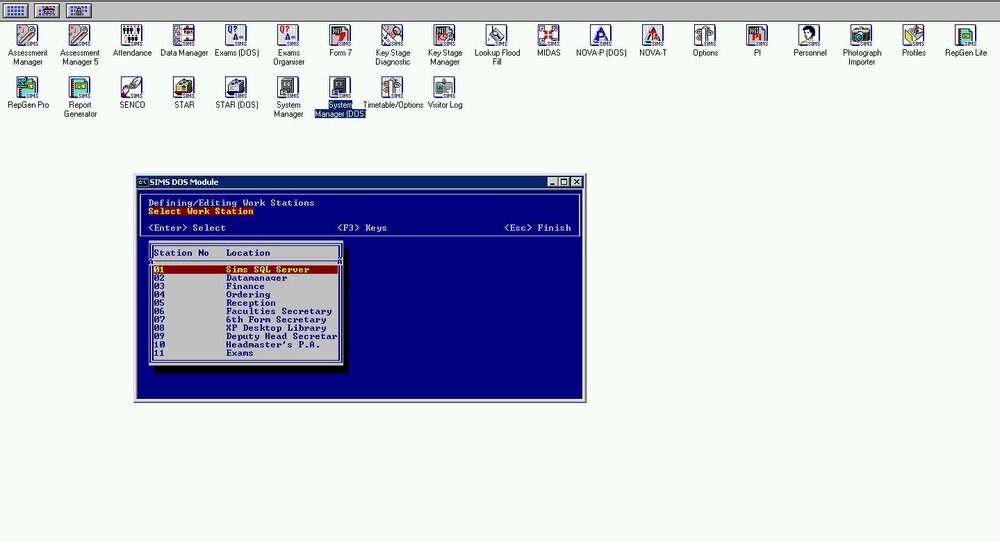The height and width of the screenshot is (542, 1000).
Task: Launch RepGen Lite
Action: 966,35
